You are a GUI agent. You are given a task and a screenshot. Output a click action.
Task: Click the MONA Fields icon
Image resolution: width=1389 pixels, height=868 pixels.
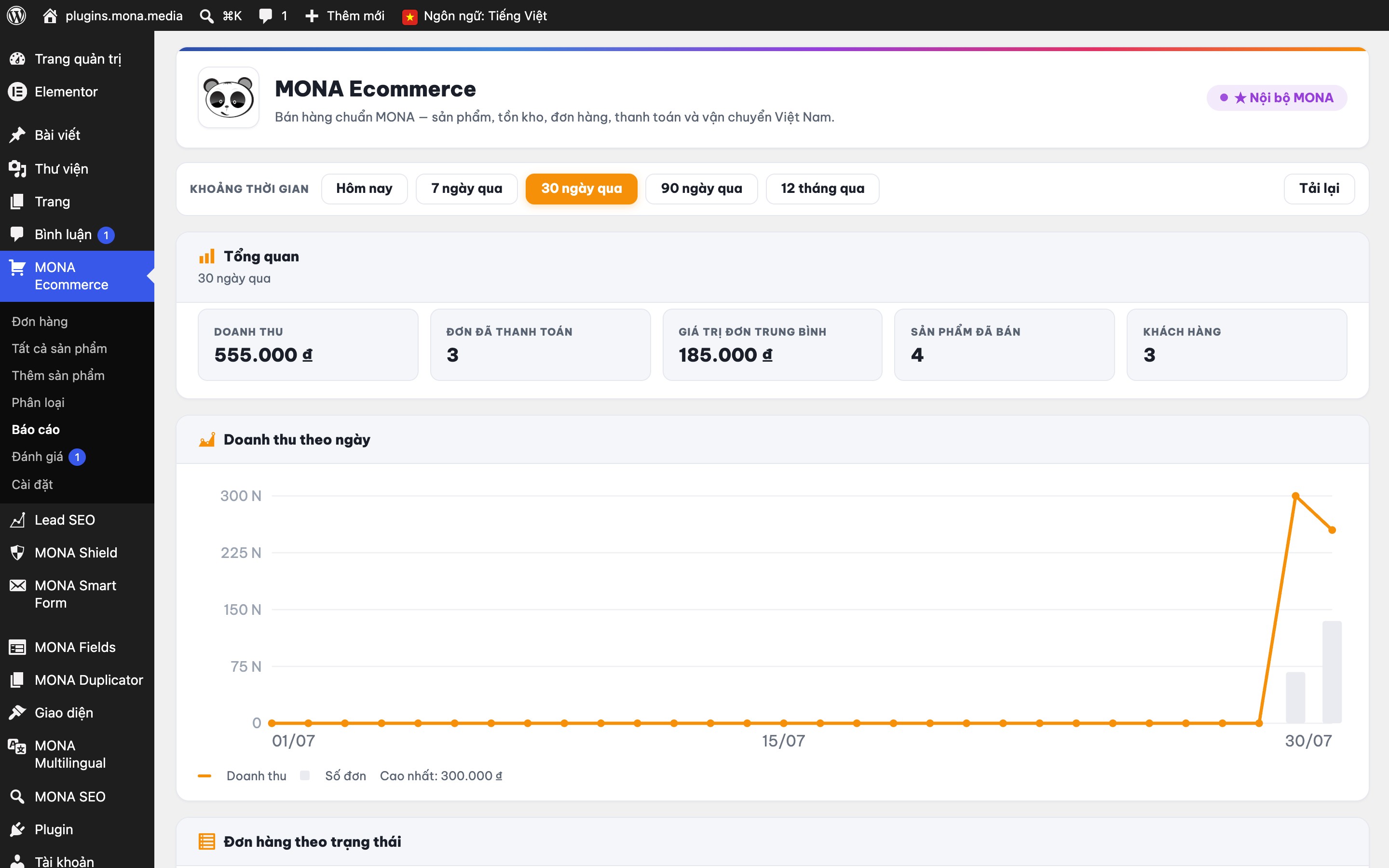pyautogui.click(x=17, y=648)
